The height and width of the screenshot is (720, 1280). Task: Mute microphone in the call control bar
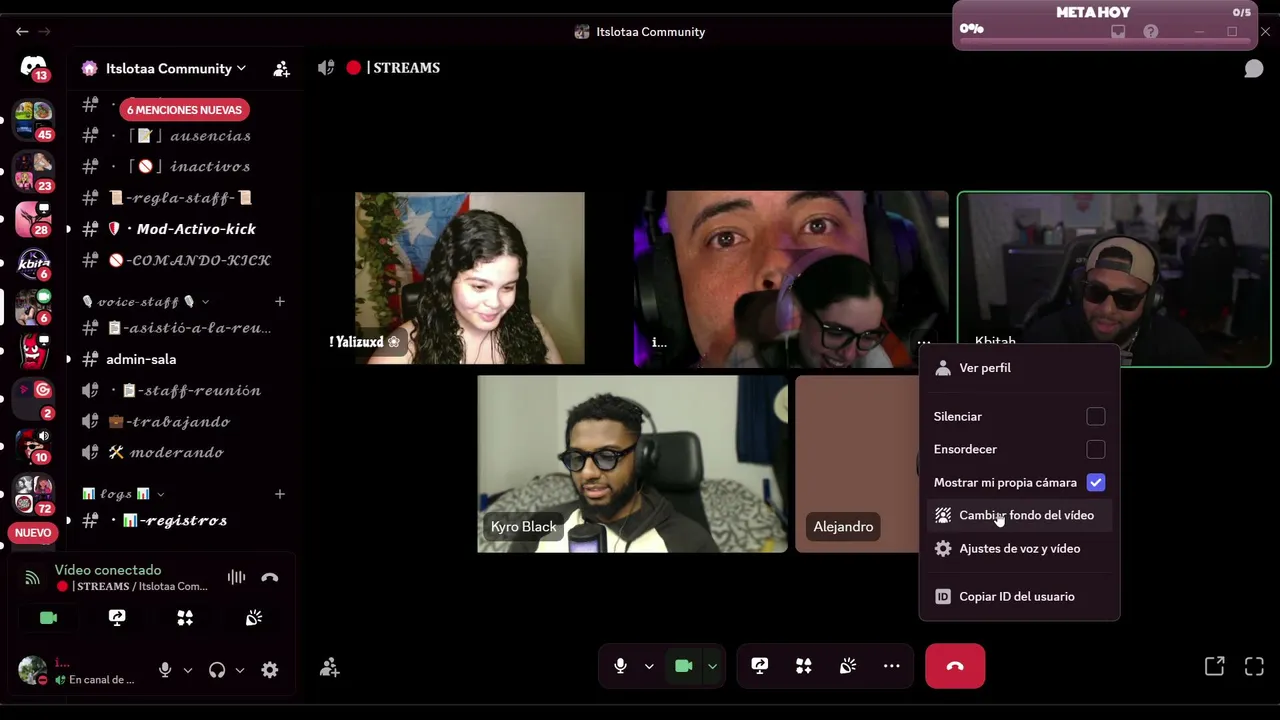click(x=620, y=666)
